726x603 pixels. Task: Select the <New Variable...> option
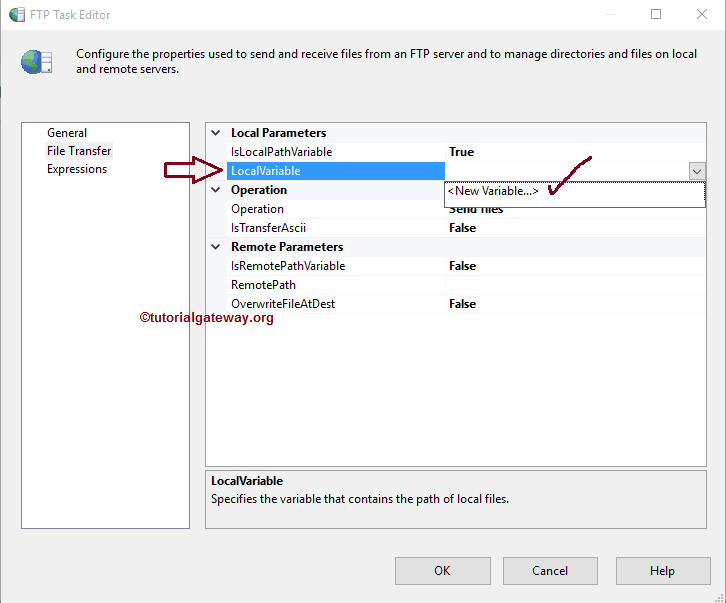click(x=493, y=191)
